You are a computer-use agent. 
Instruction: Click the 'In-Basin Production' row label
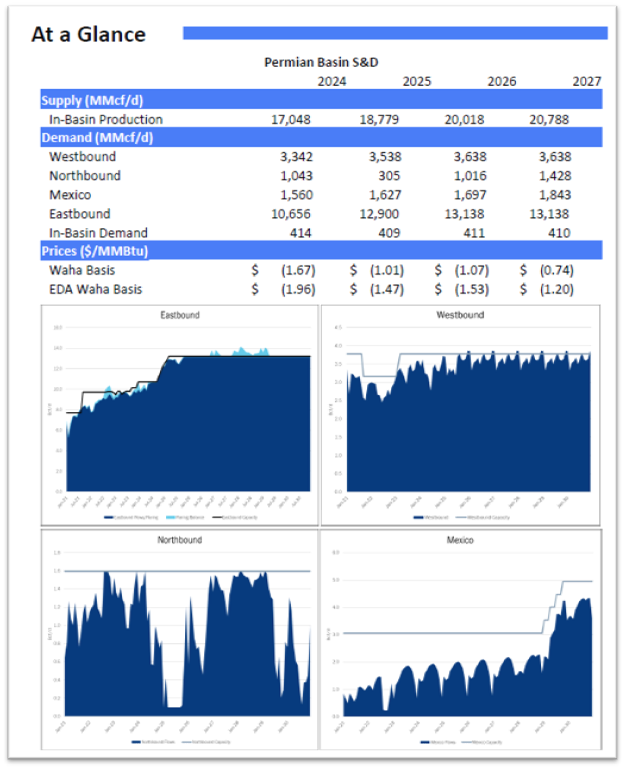(x=105, y=119)
